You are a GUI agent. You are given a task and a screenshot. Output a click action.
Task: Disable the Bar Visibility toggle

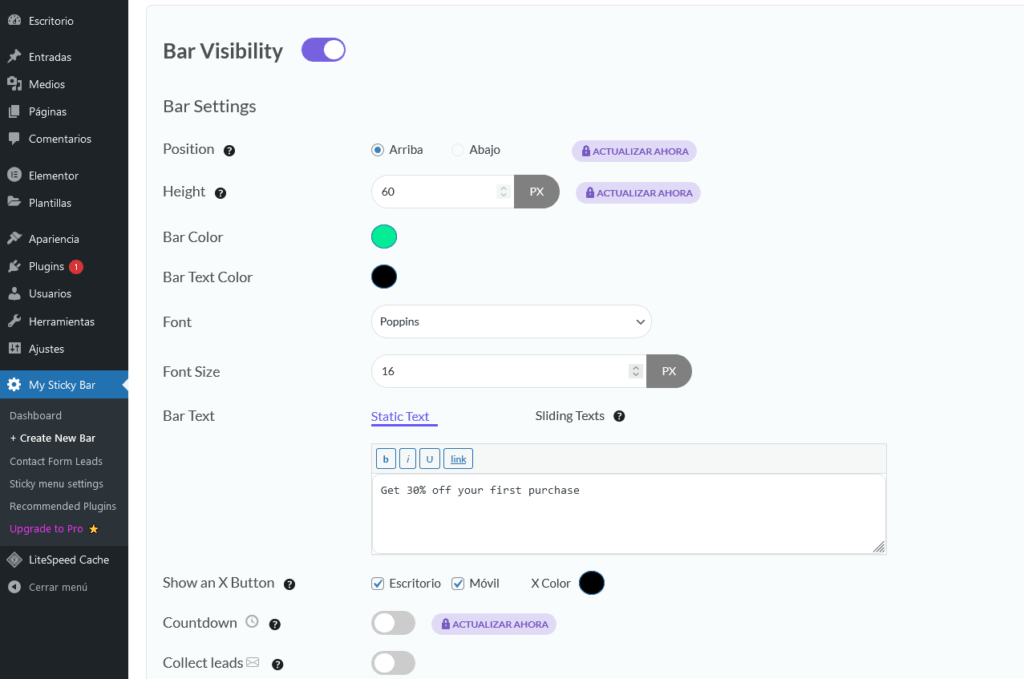pyautogui.click(x=322, y=50)
